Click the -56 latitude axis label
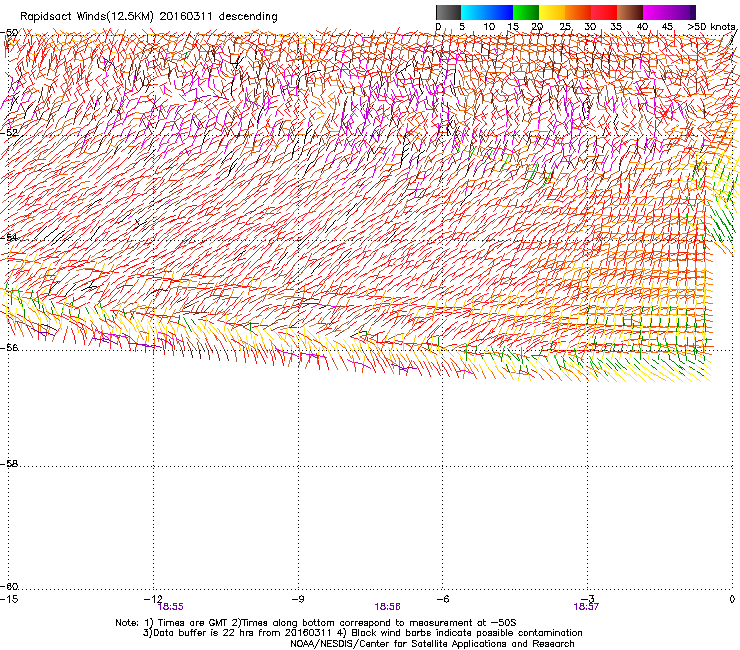 click(9, 347)
